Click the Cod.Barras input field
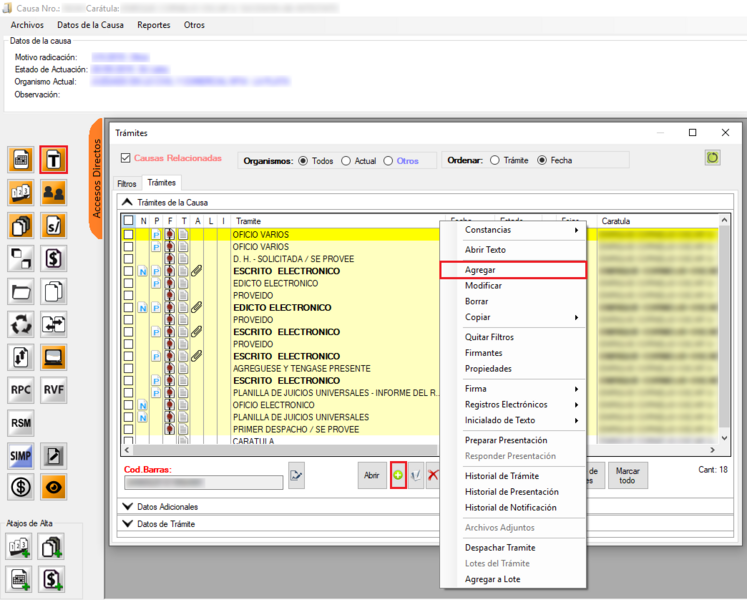 point(203,482)
